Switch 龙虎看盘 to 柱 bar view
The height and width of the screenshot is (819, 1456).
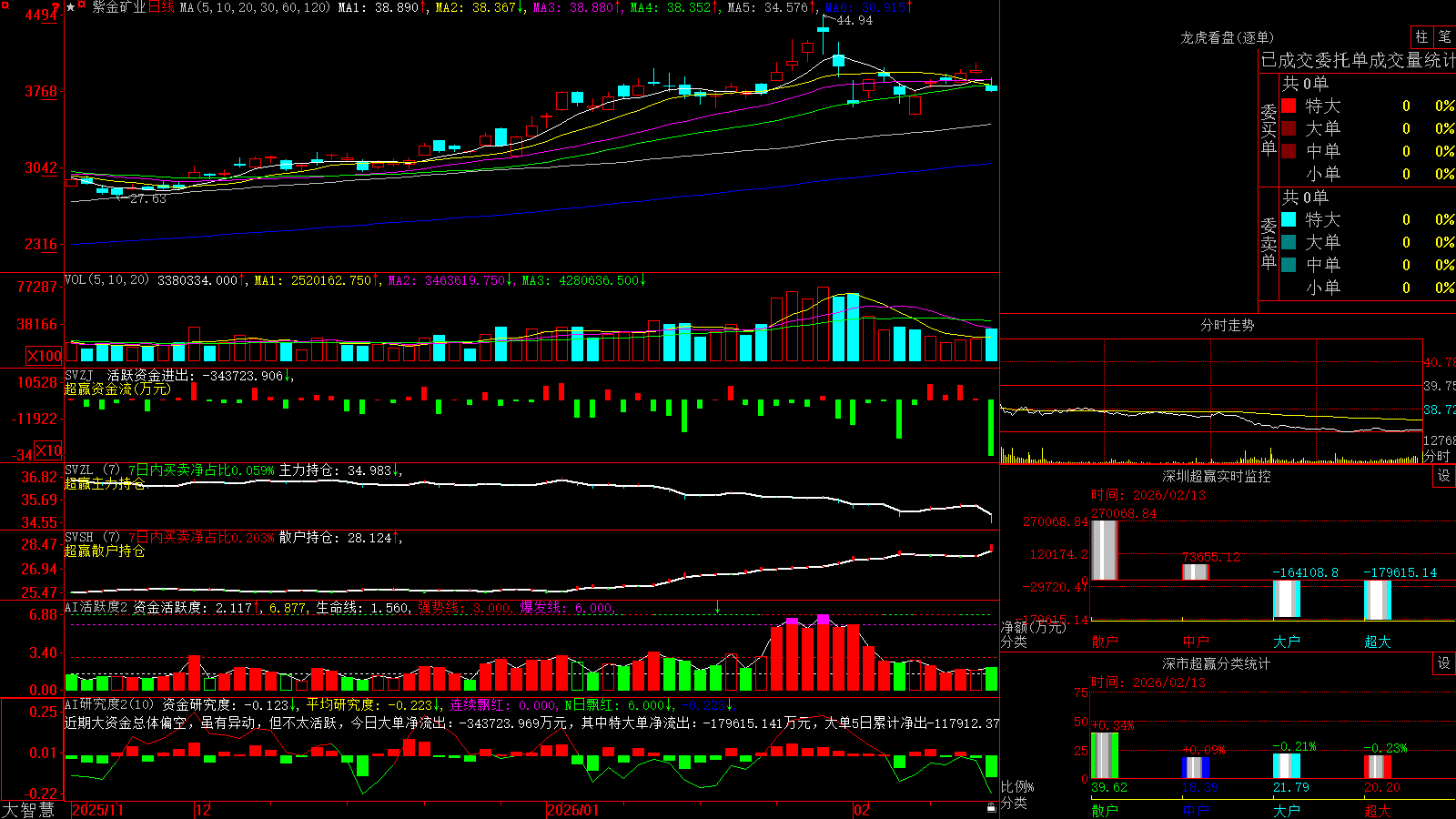(x=1421, y=37)
